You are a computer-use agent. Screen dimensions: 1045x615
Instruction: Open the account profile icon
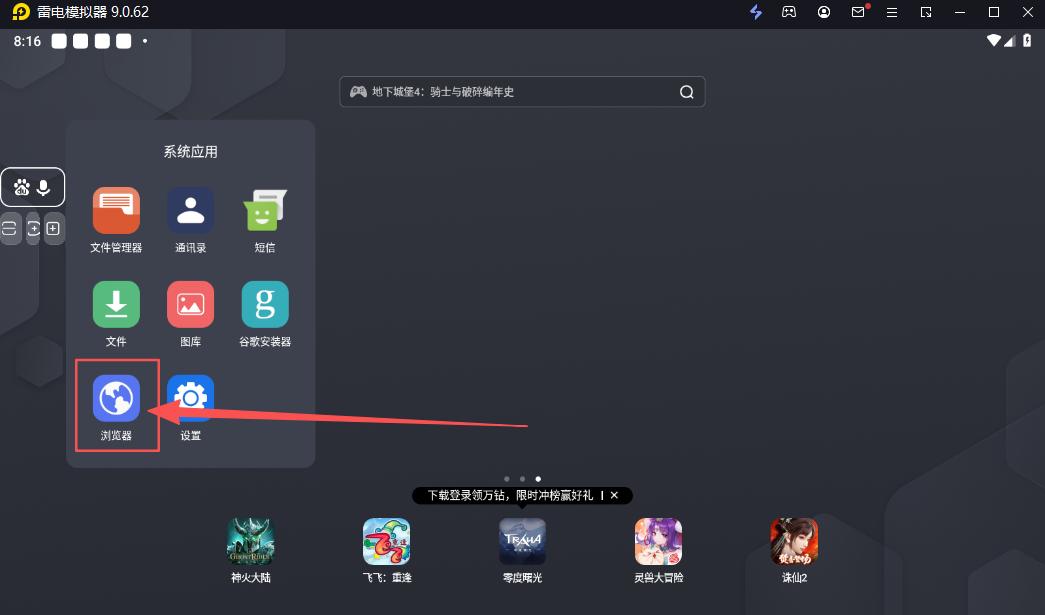(x=823, y=12)
